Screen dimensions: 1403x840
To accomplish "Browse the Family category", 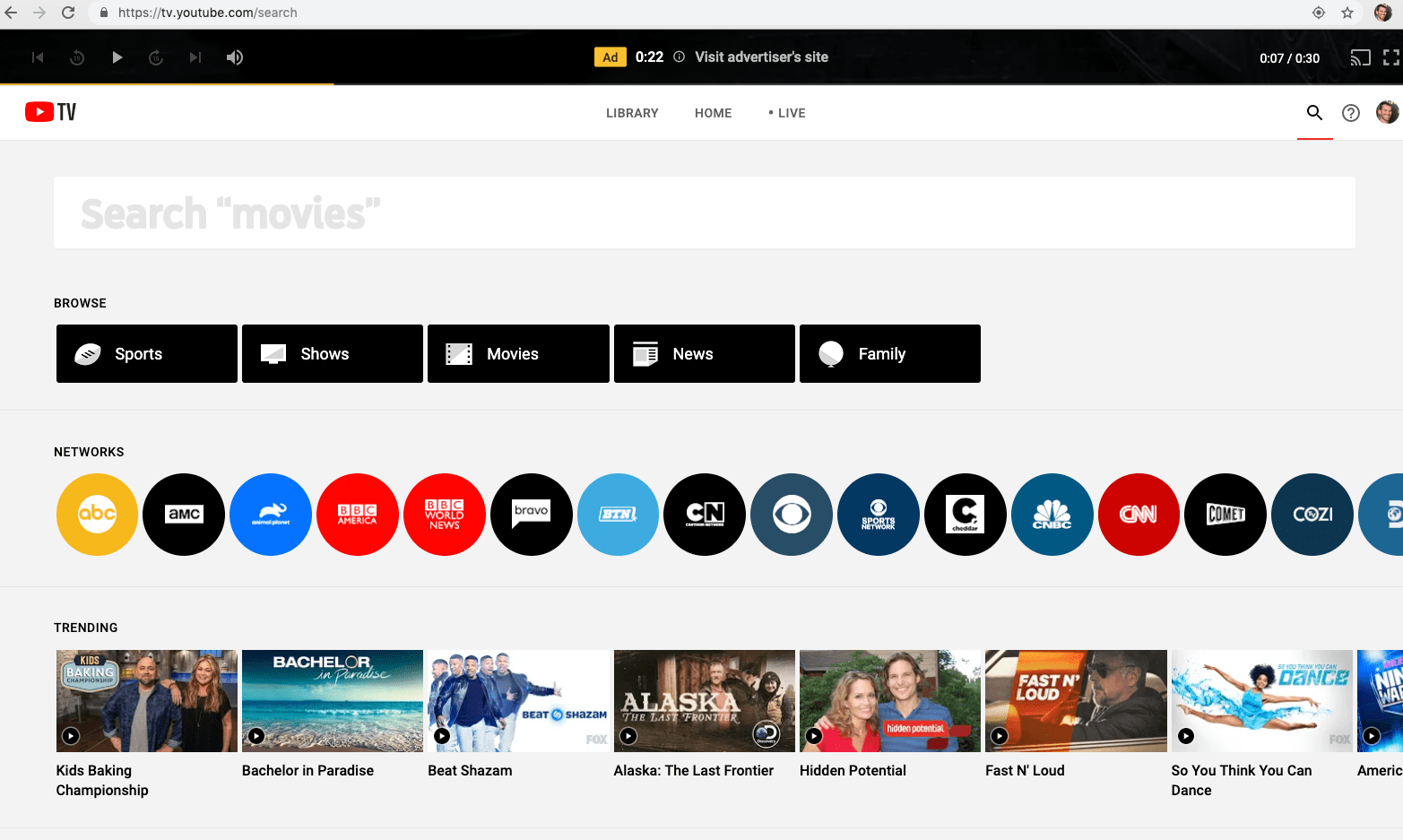I will [890, 353].
